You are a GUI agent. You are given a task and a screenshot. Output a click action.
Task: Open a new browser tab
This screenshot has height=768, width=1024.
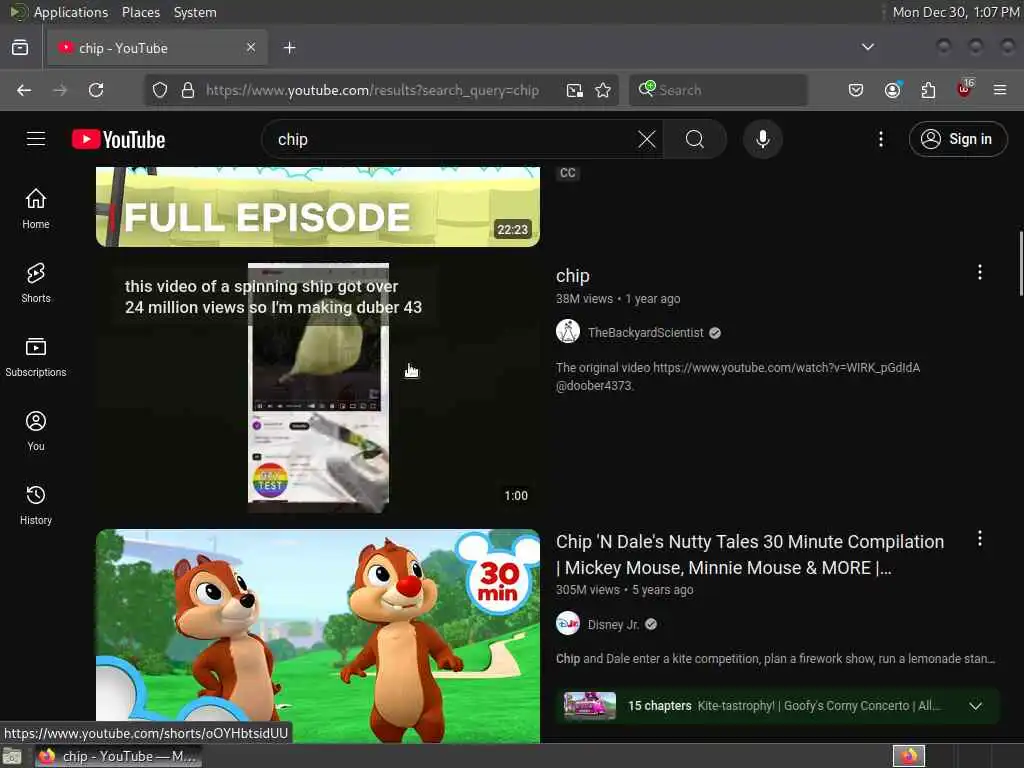pyautogui.click(x=290, y=48)
